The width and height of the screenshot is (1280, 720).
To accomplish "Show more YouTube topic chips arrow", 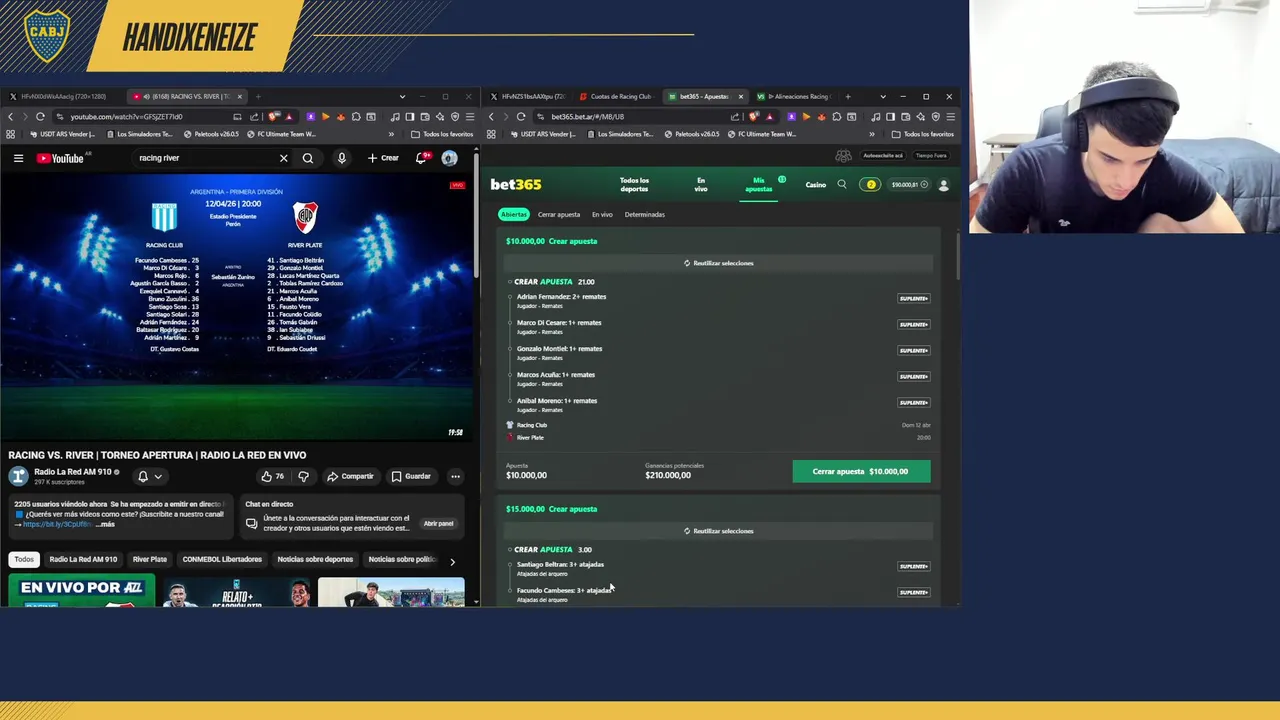I will pyautogui.click(x=452, y=561).
